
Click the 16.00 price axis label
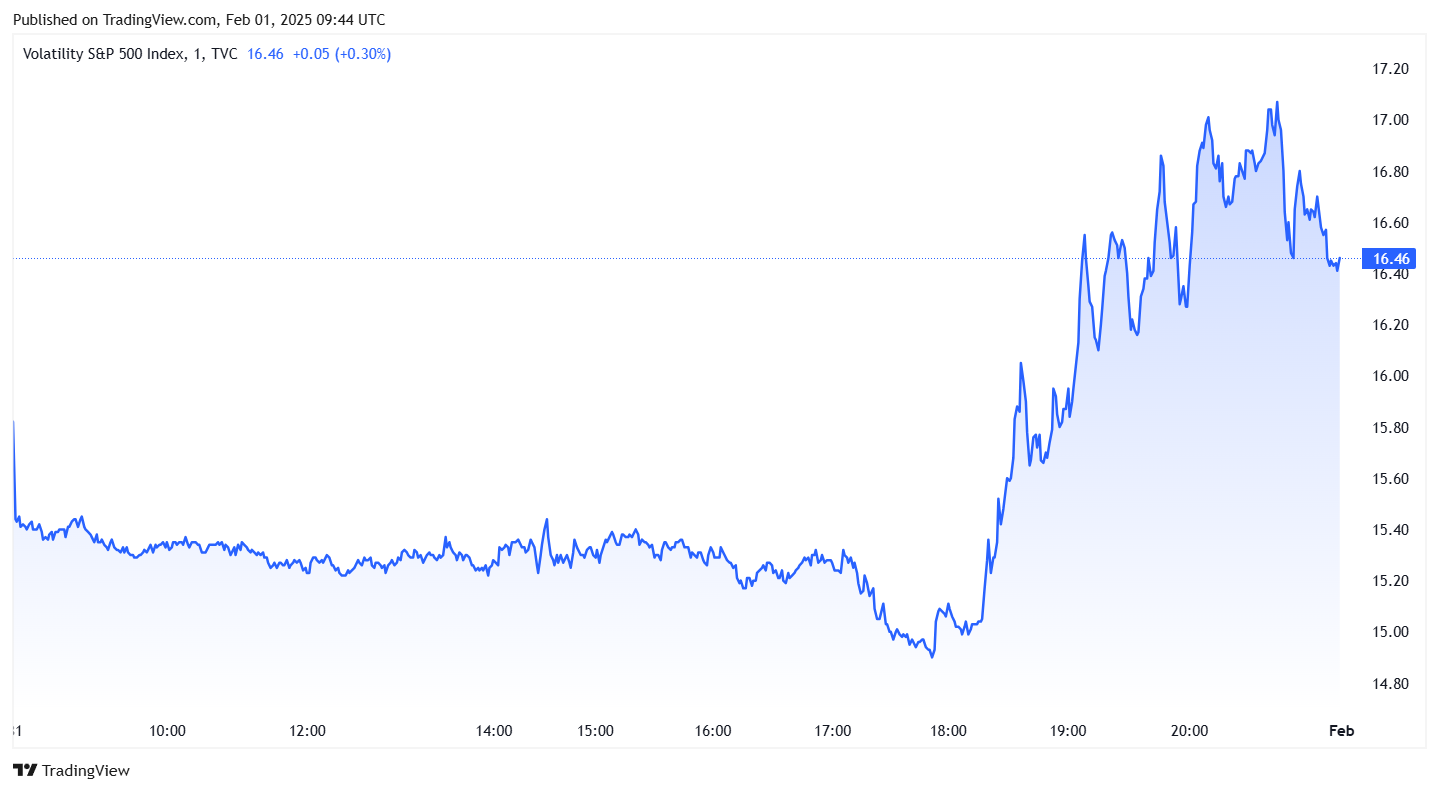(x=1390, y=376)
